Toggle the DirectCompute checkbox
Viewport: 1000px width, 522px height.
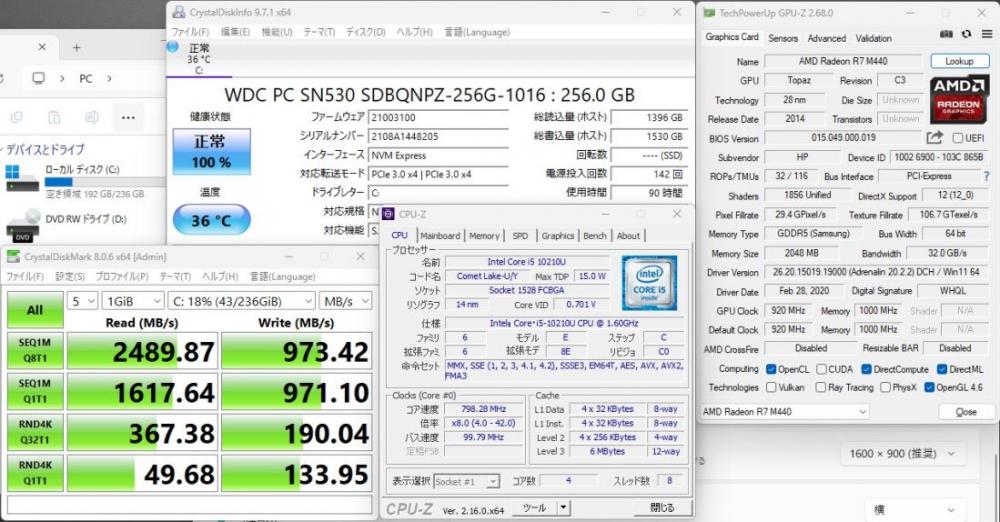point(866,369)
